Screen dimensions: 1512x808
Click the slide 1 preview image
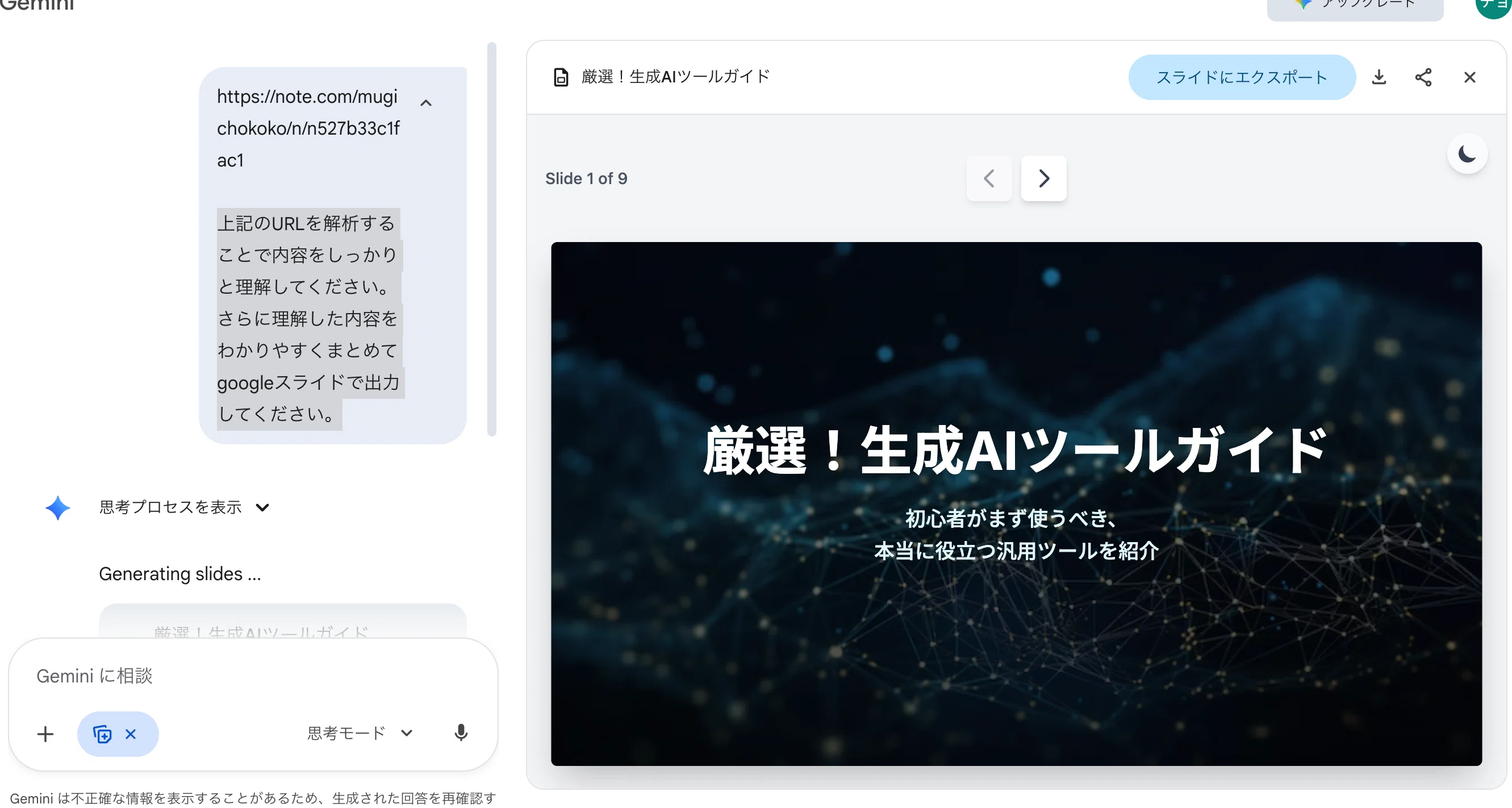(x=1016, y=503)
